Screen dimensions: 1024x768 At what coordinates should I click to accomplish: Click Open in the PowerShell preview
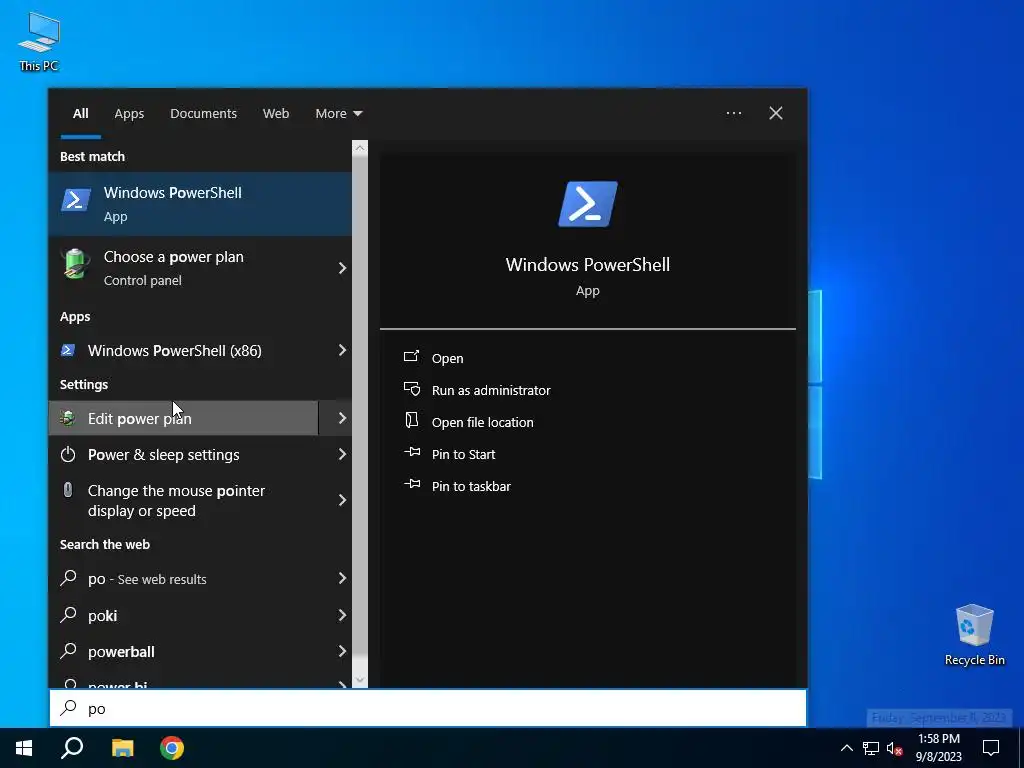(447, 359)
